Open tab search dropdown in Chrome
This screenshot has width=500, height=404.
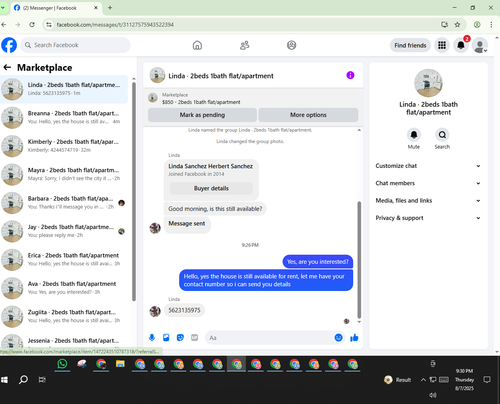pyautogui.click(x=3, y=7)
